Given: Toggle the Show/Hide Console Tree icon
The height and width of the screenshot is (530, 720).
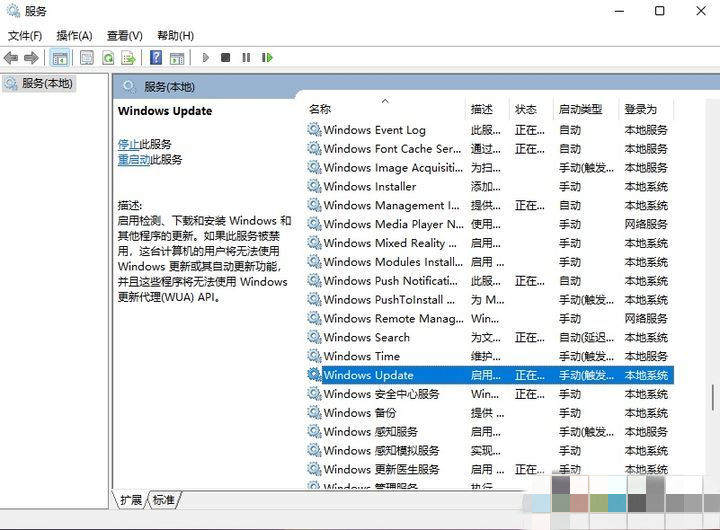Looking at the screenshot, I should pos(60,58).
